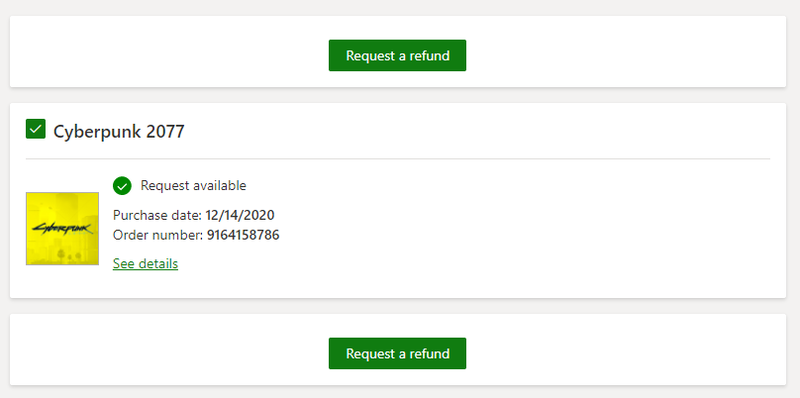Click the number 2077 in the game title
The width and height of the screenshot is (800, 398).
tap(165, 132)
